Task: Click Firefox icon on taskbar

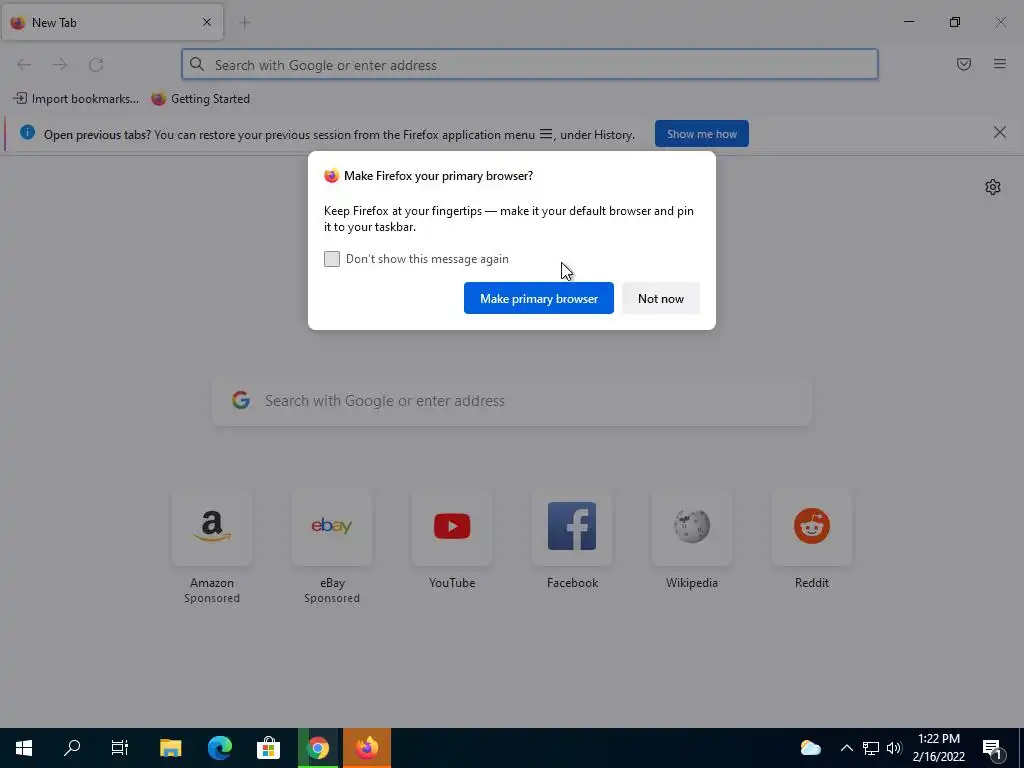Action: [x=366, y=748]
